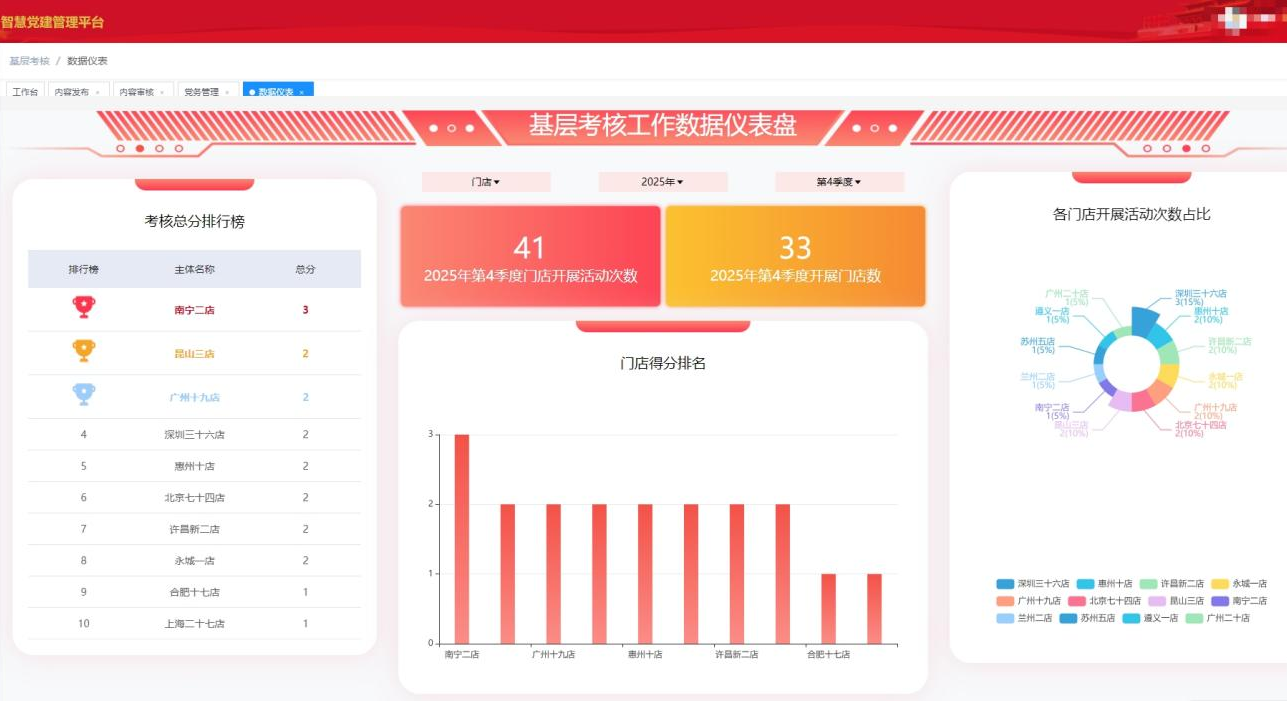Click the 基层考核 breadcrumb link
Screen dimensions: 1287x701
[29, 61]
